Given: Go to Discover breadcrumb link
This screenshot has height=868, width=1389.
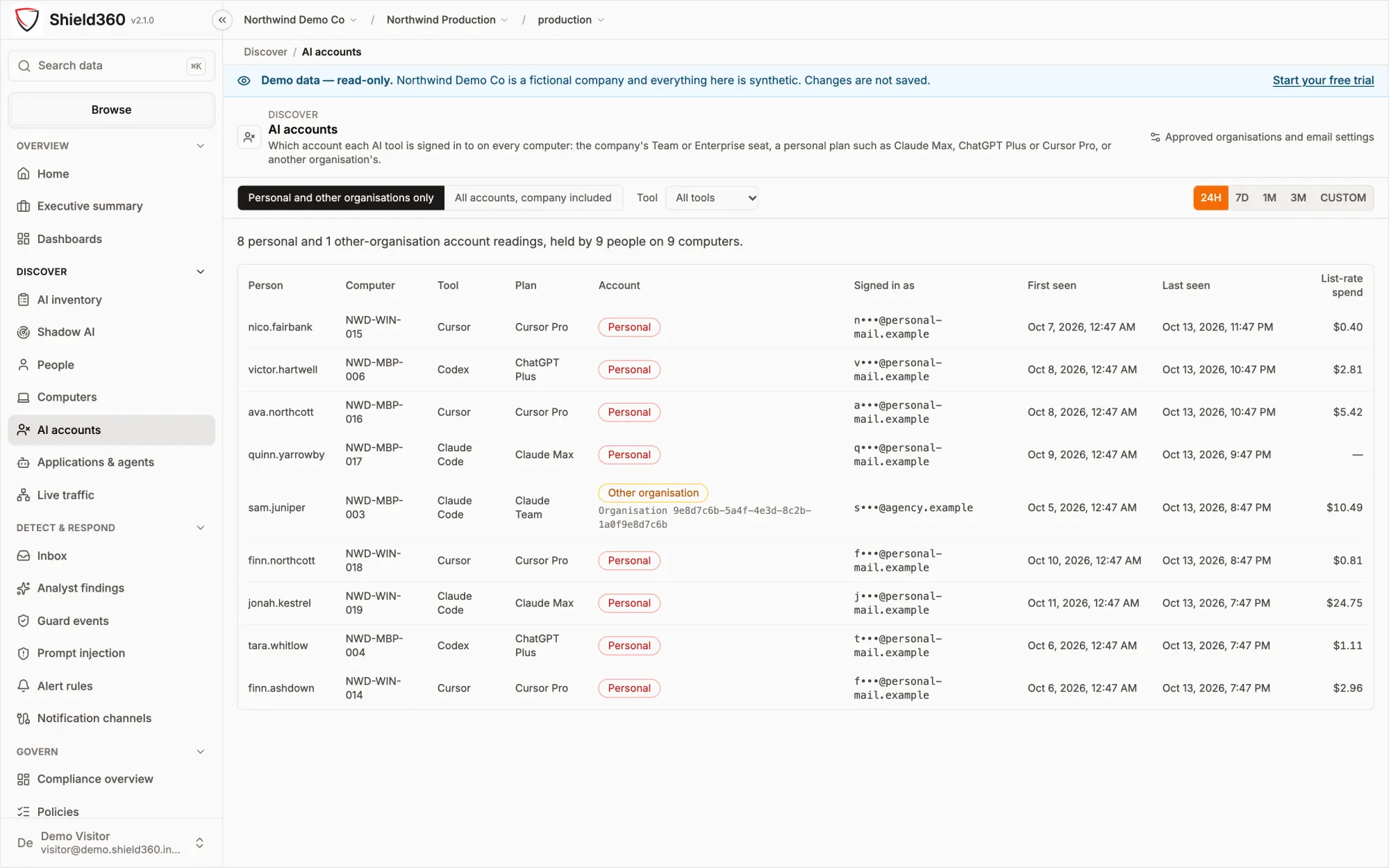Looking at the screenshot, I should 265,52.
